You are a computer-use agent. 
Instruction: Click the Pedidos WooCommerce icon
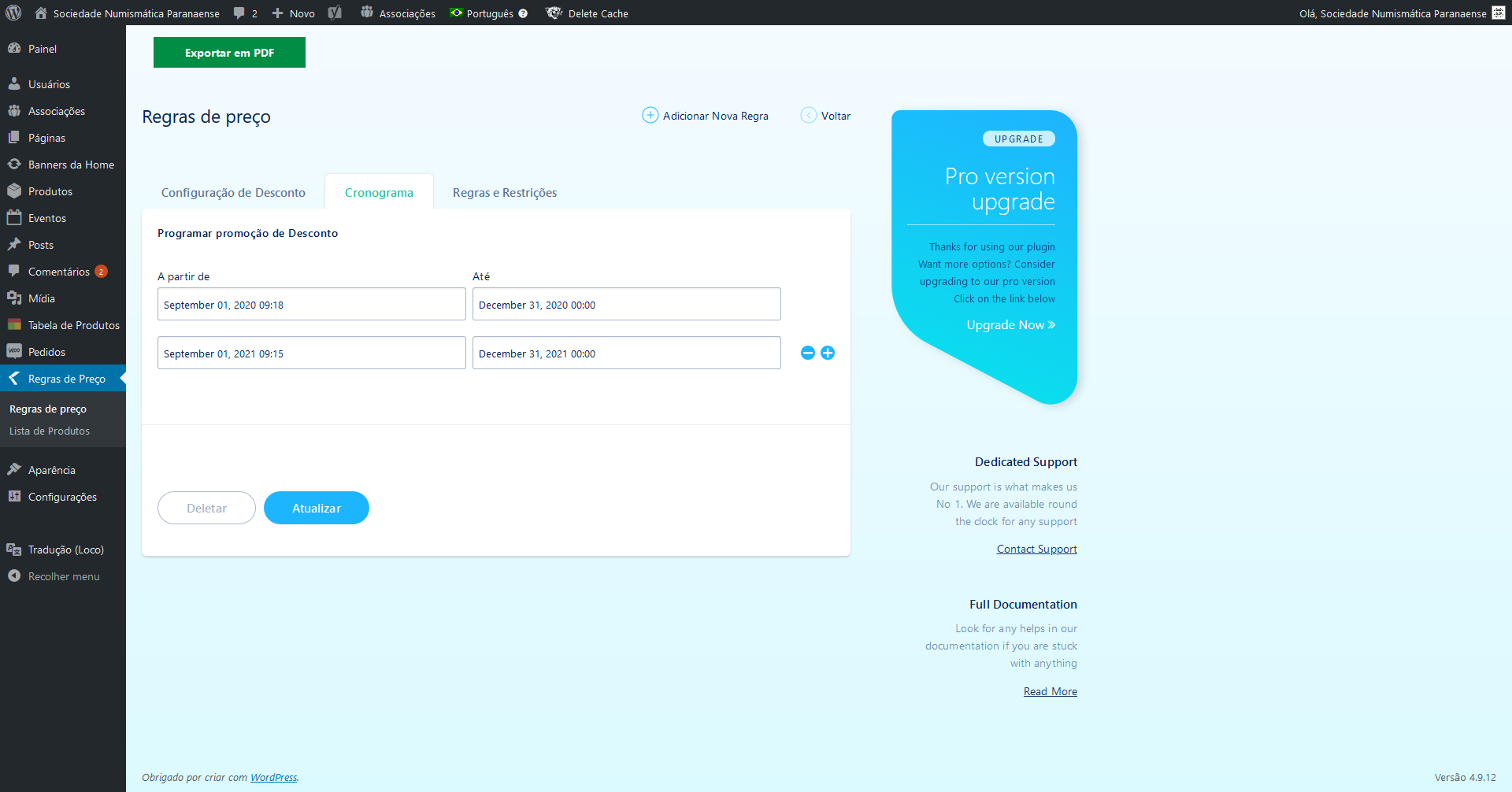pyautogui.click(x=14, y=351)
